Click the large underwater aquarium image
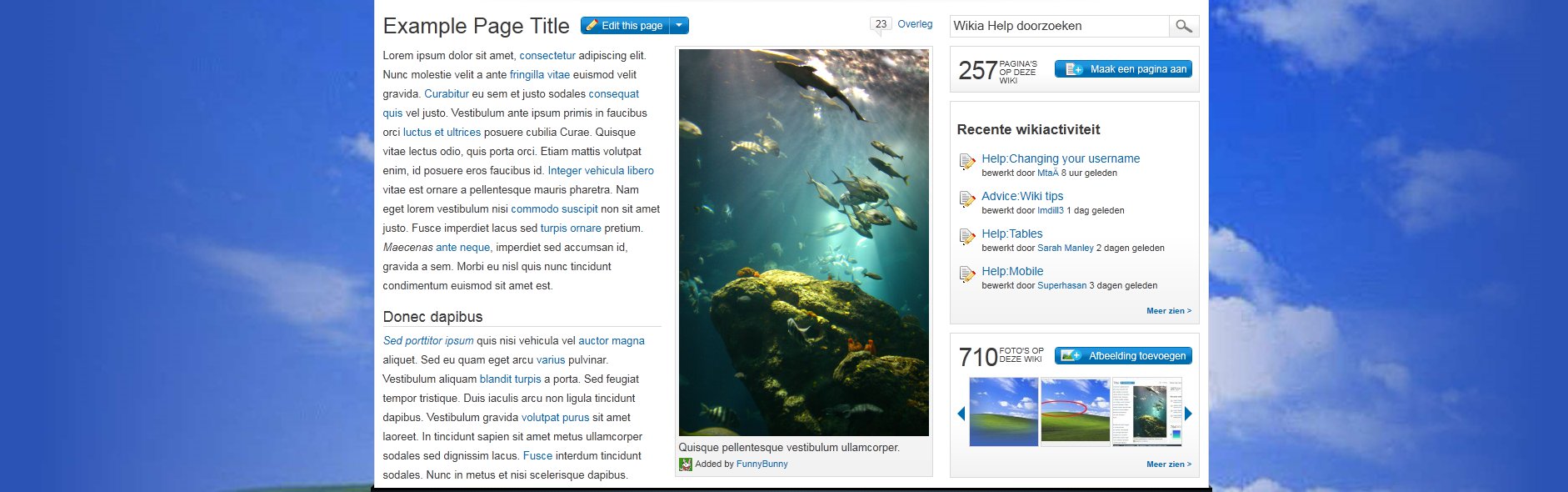1568x492 pixels. [803, 242]
